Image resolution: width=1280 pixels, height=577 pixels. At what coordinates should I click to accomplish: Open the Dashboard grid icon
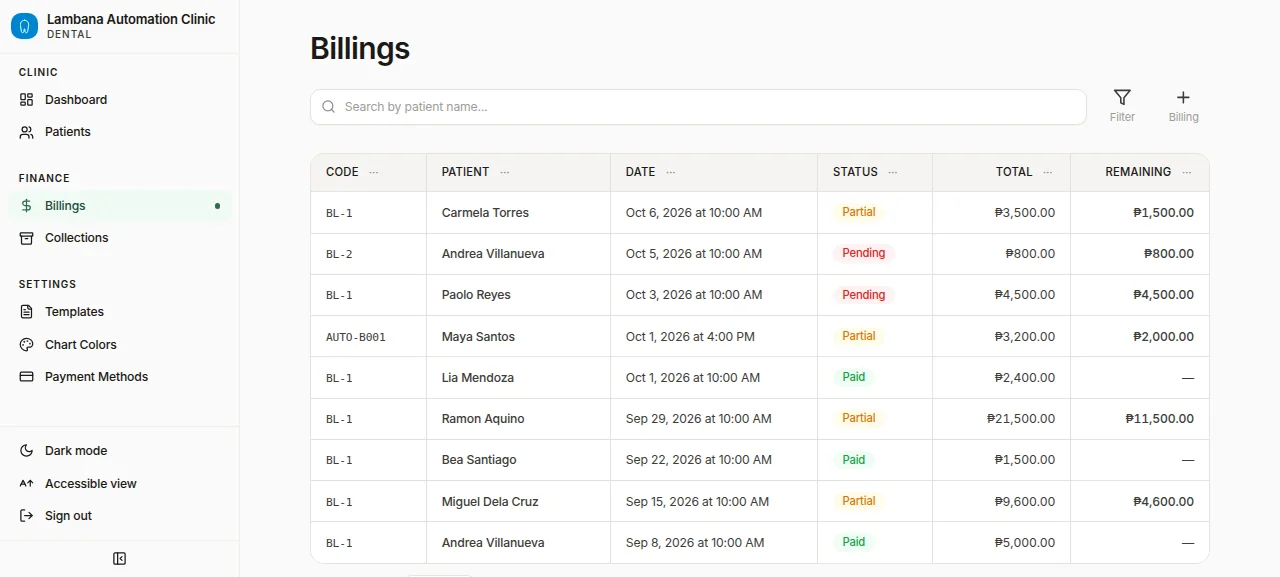[x=27, y=100]
